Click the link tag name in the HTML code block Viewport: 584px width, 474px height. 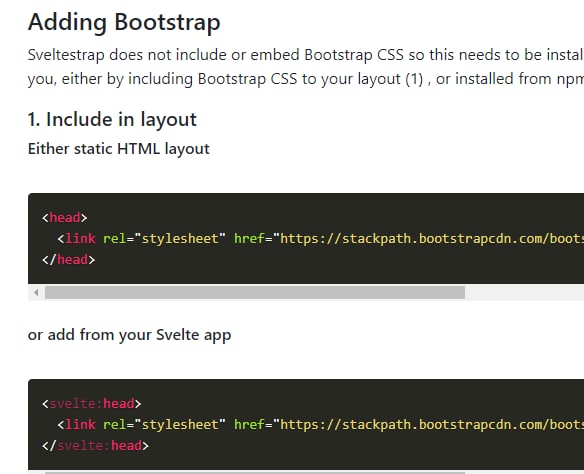point(80,238)
